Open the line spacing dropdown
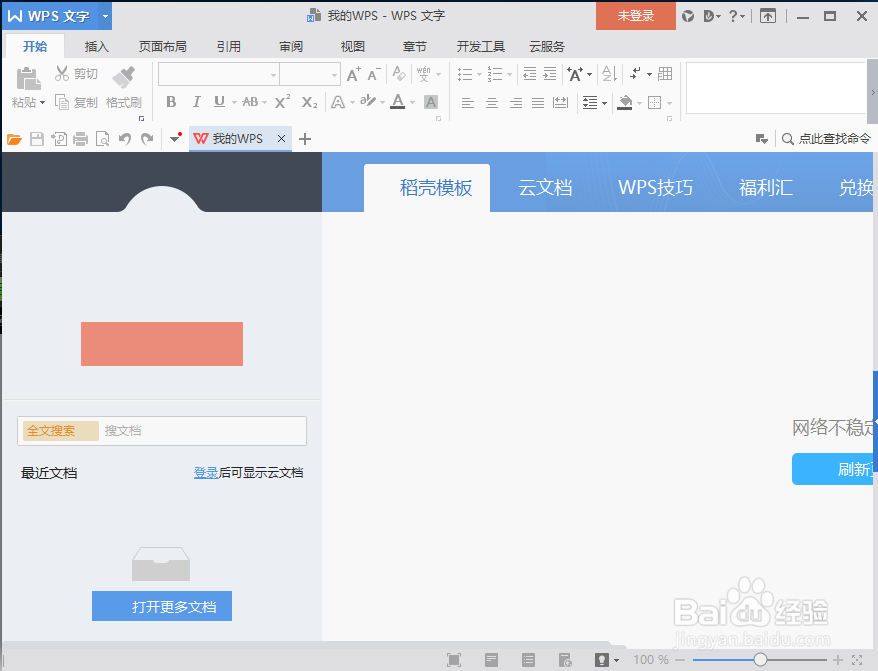This screenshot has width=878, height=671. (604, 103)
